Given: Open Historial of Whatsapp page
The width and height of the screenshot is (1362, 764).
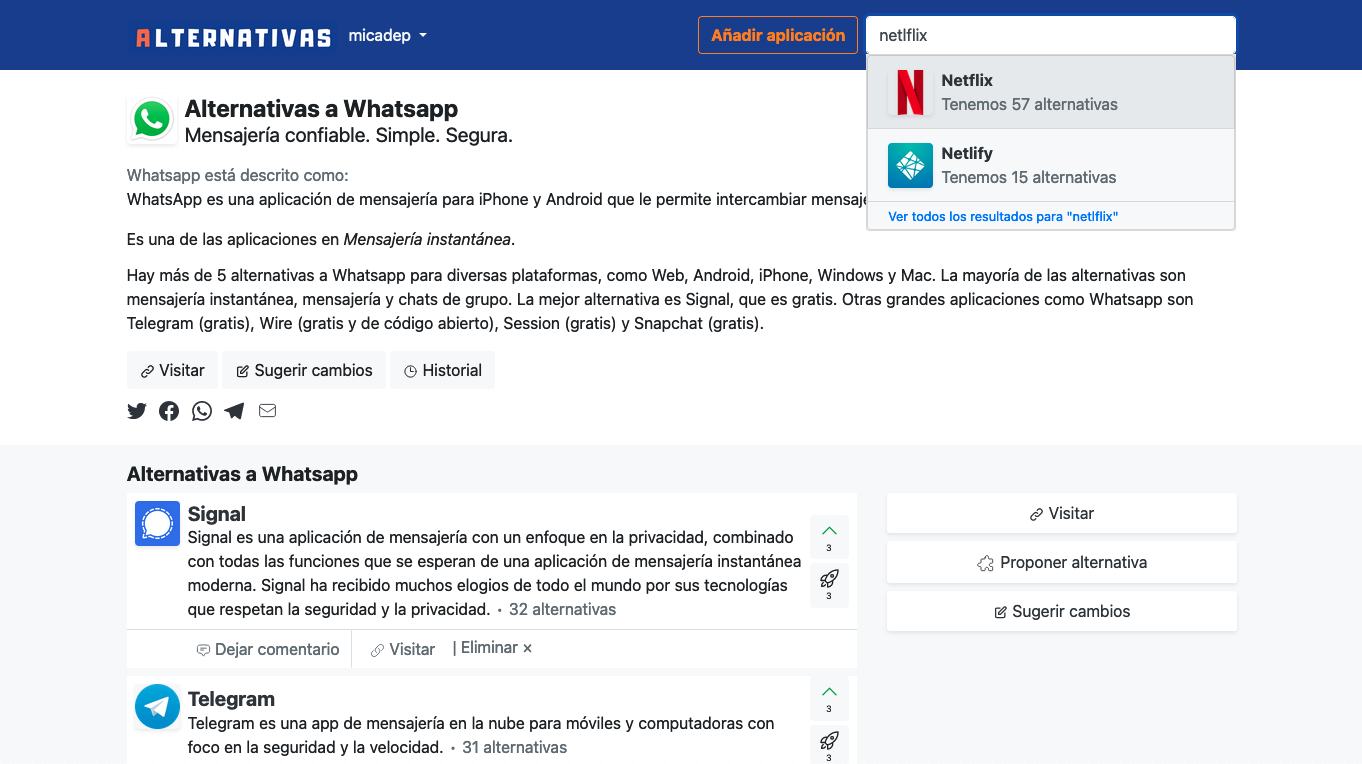Looking at the screenshot, I should click(442, 370).
